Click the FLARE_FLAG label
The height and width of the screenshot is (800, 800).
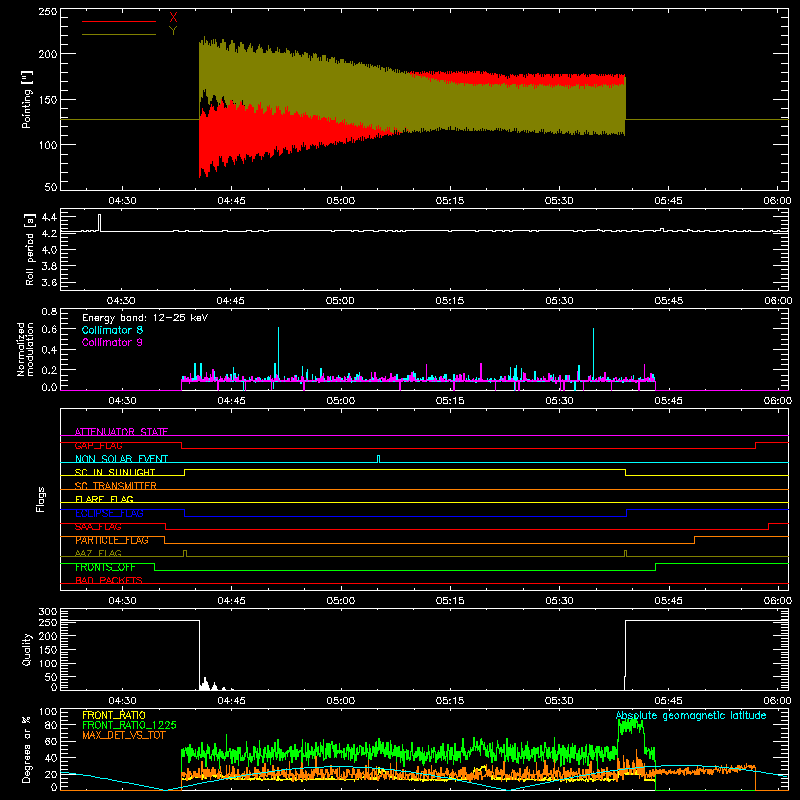[104, 499]
